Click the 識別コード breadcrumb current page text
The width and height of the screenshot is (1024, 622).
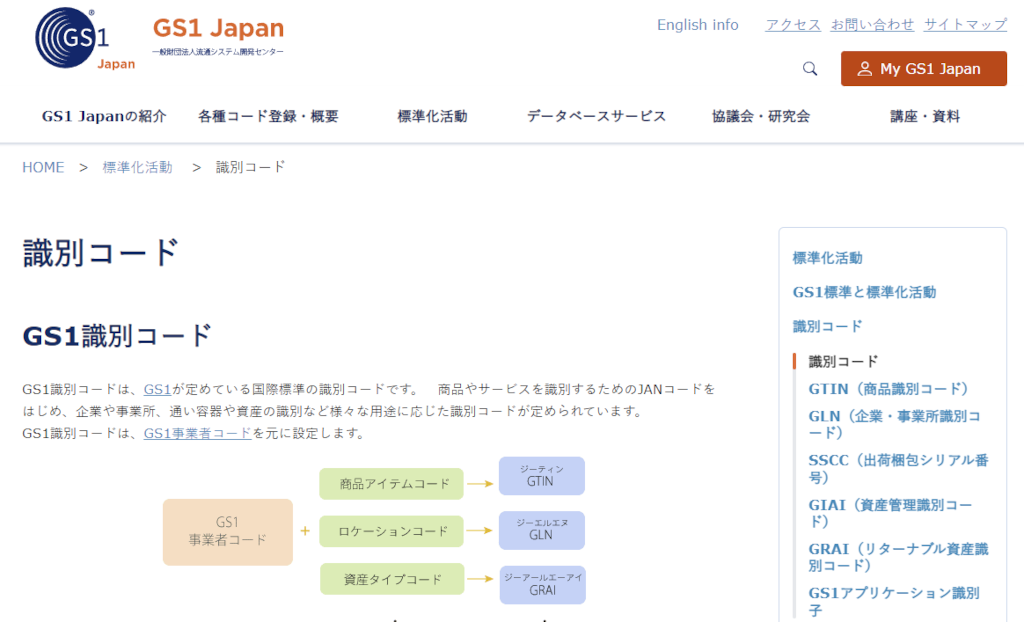coord(251,167)
